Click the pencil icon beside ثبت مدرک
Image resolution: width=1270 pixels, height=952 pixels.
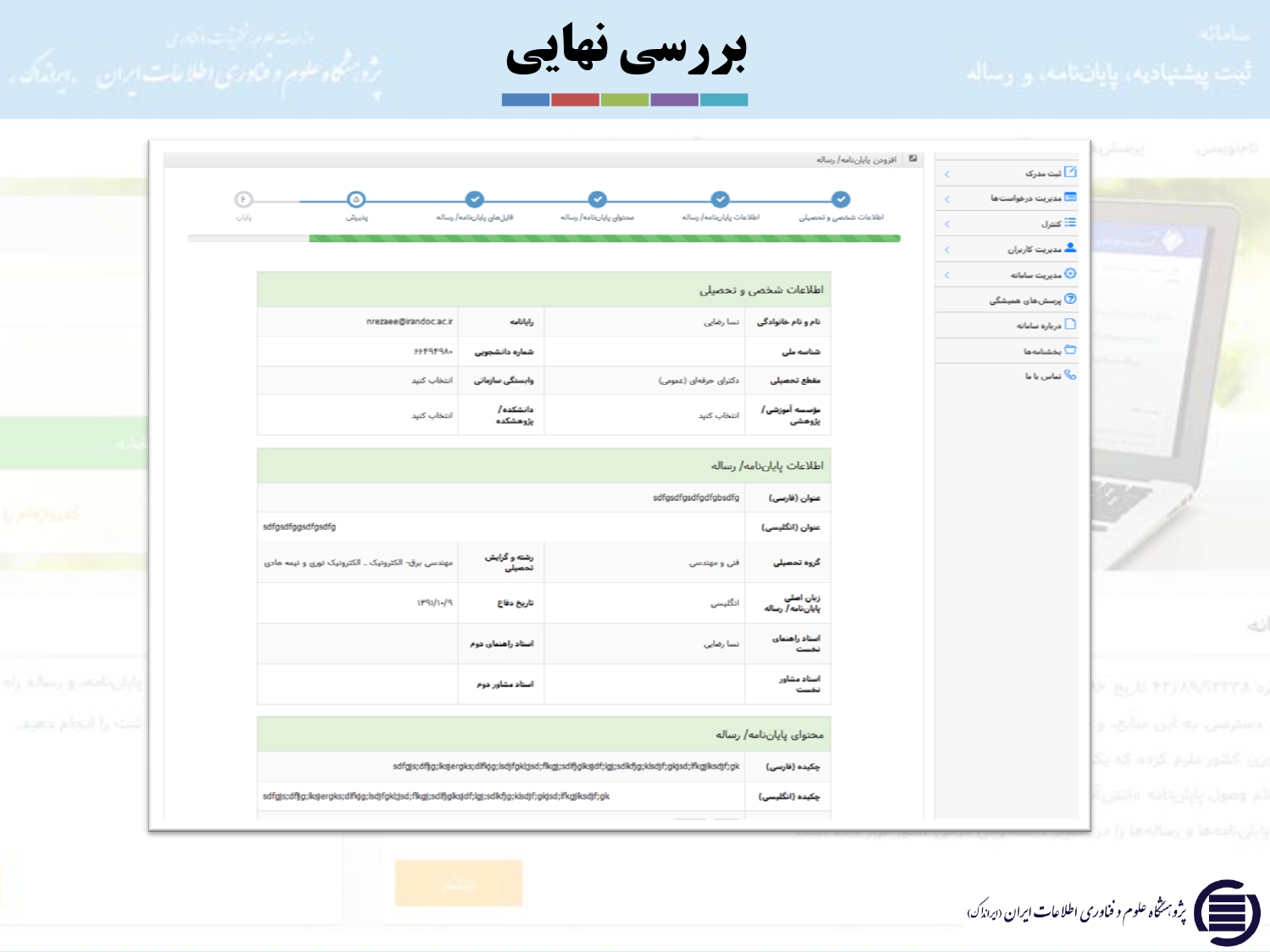coord(1070,172)
